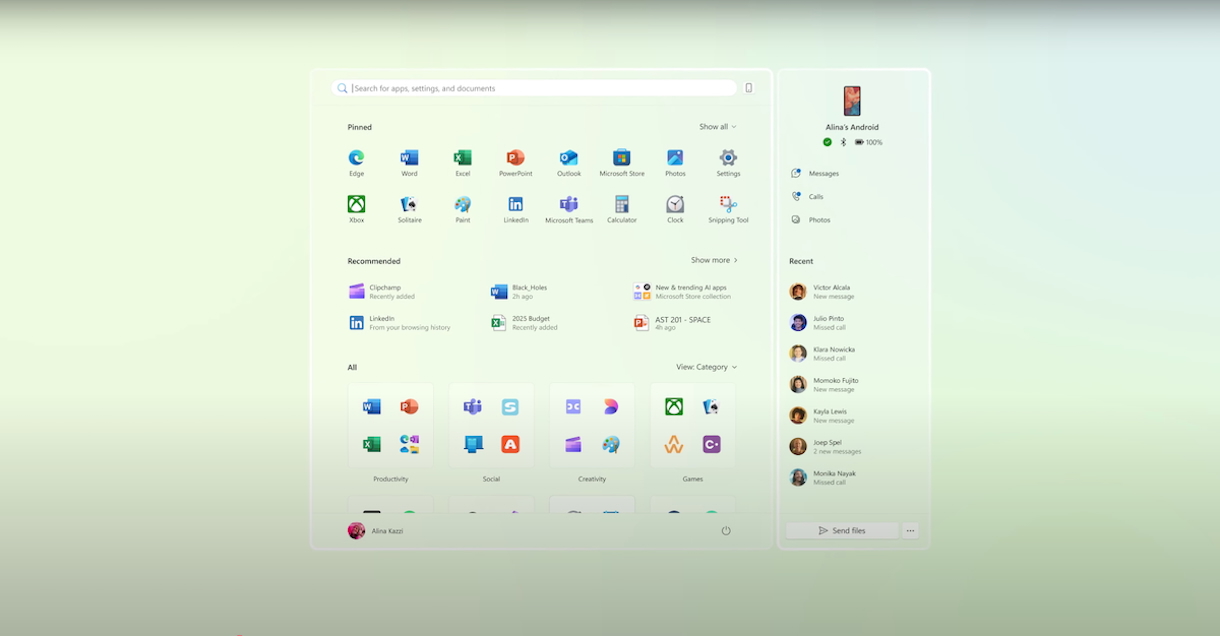
Task: Launch Paint from pinned apps
Action: 462,209
